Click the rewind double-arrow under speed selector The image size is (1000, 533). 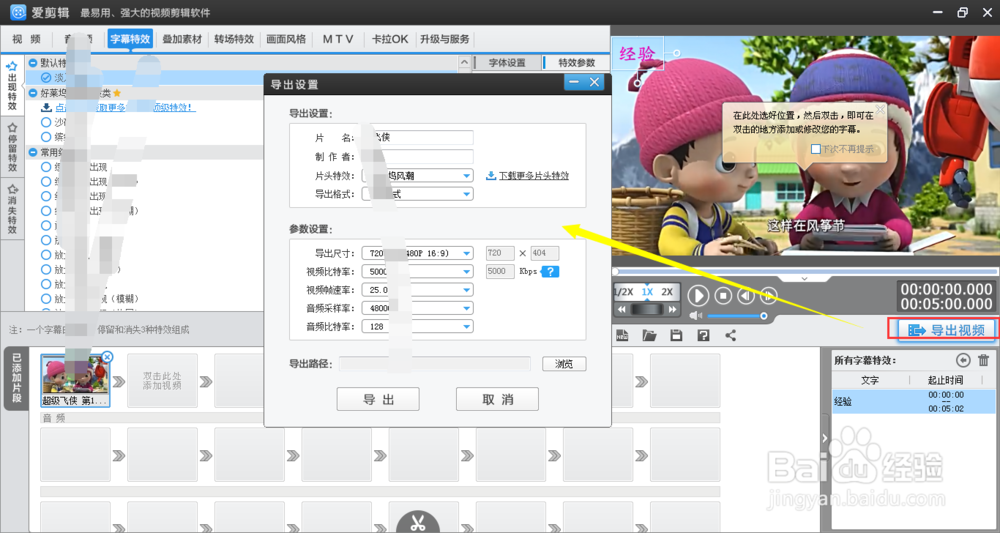(622, 309)
